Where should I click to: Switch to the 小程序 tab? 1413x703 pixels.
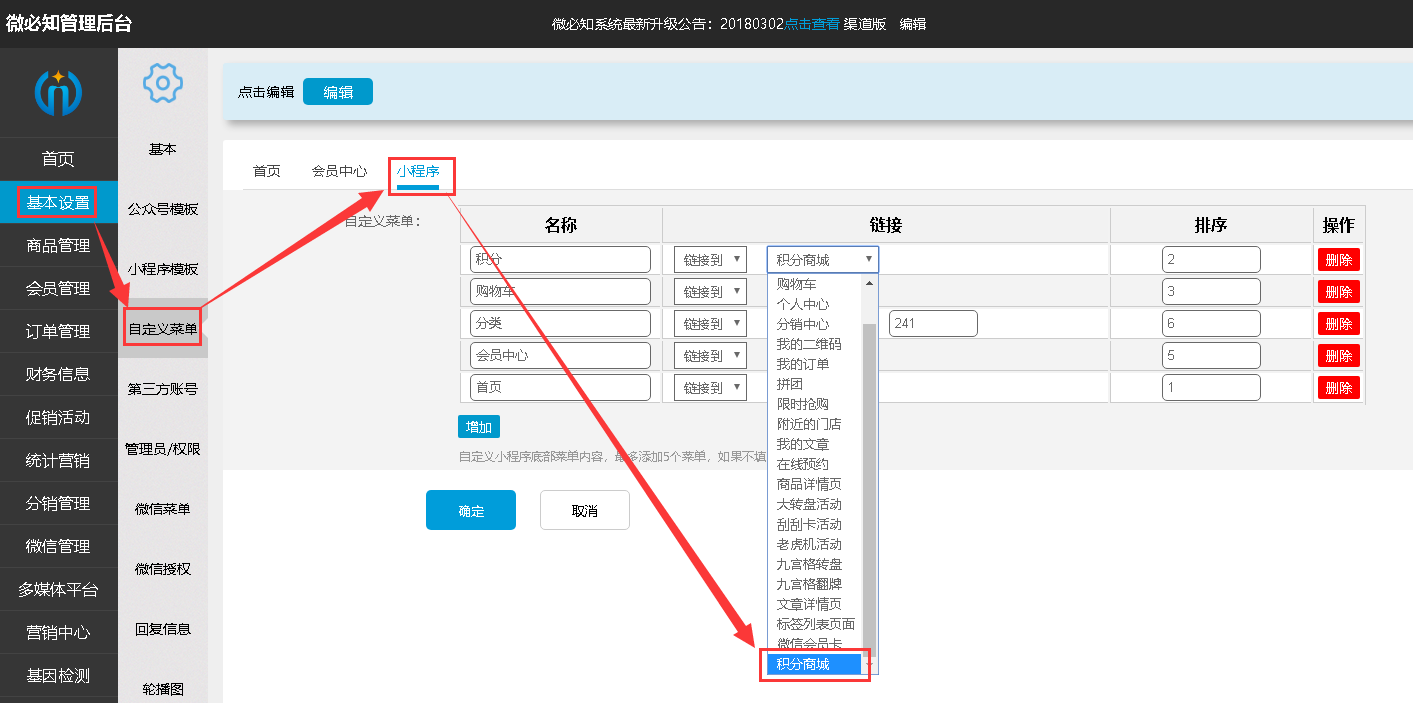[420, 170]
